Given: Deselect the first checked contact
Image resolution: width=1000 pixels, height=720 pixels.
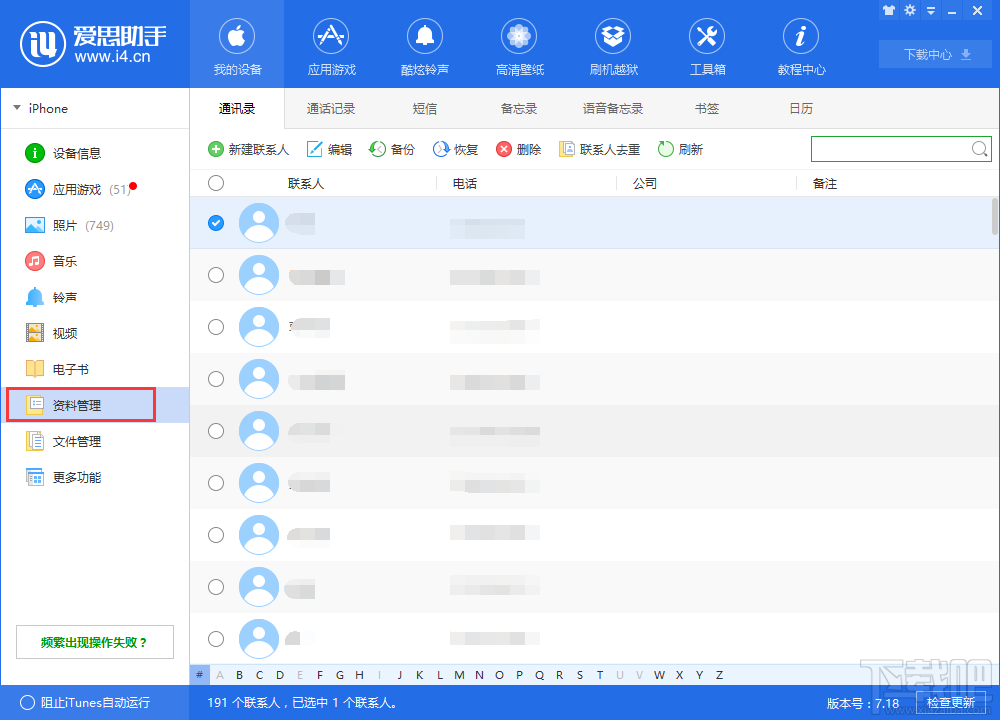Looking at the screenshot, I should coord(215,223).
